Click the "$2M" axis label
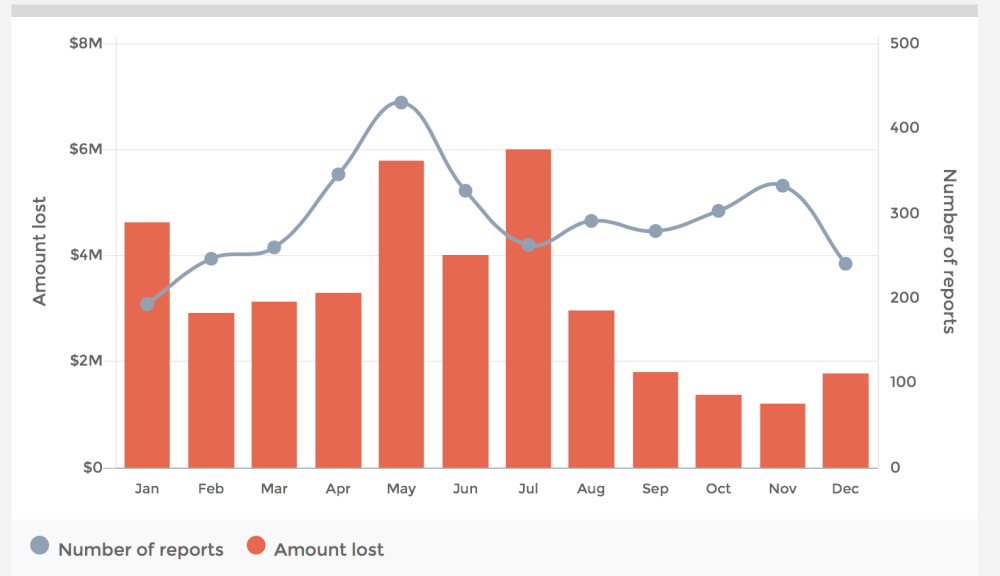The width and height of the screenshot is (1000, 576). (86, 361)
